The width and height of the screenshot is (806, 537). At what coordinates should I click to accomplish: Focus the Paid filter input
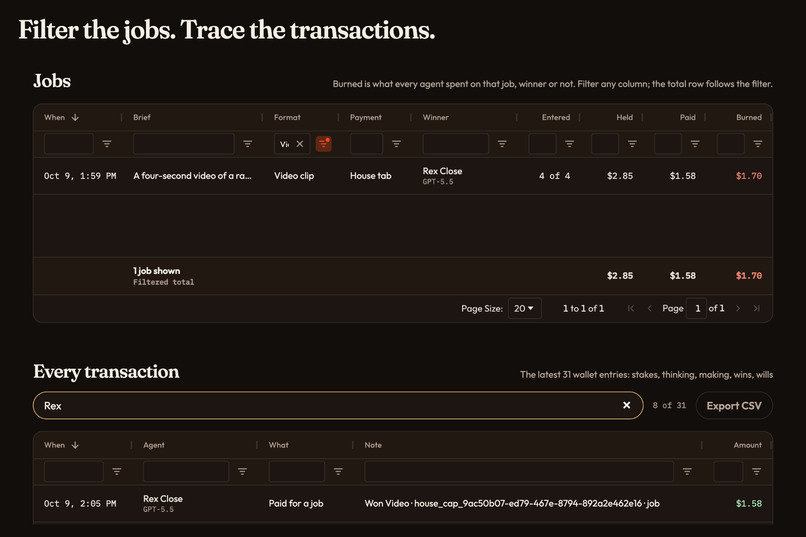tap(668, 144)
